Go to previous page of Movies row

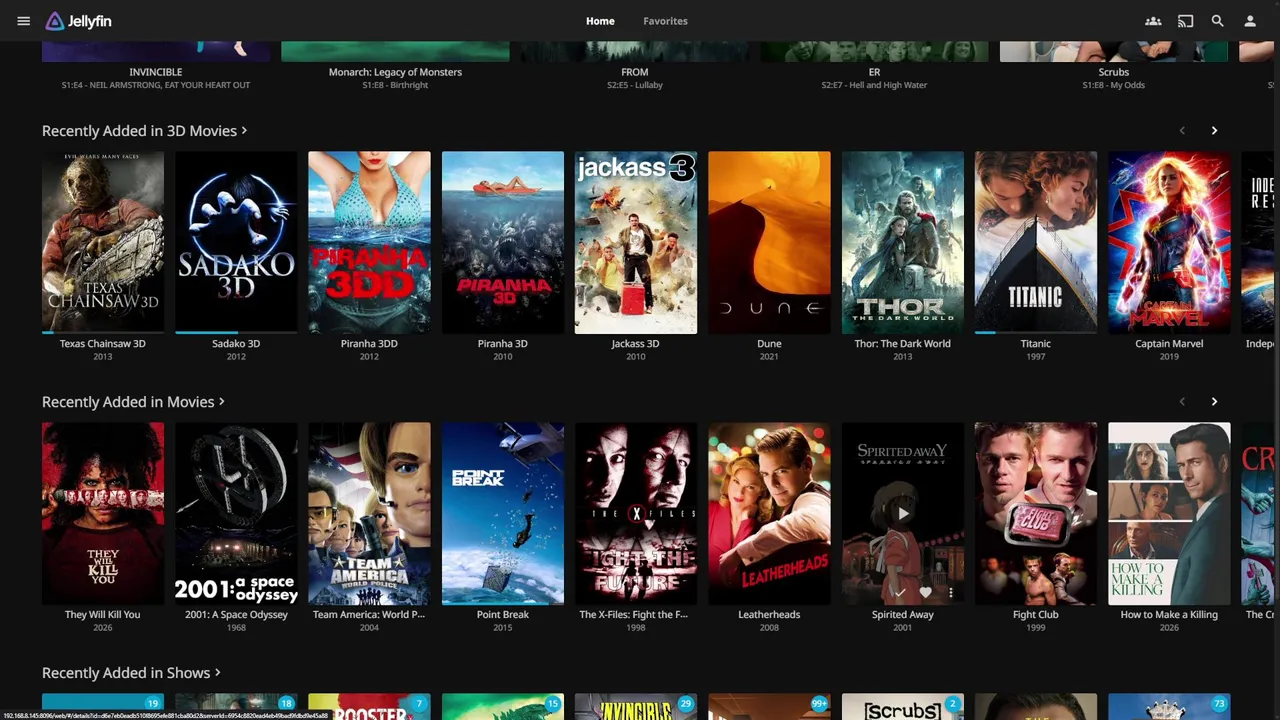1182,402
